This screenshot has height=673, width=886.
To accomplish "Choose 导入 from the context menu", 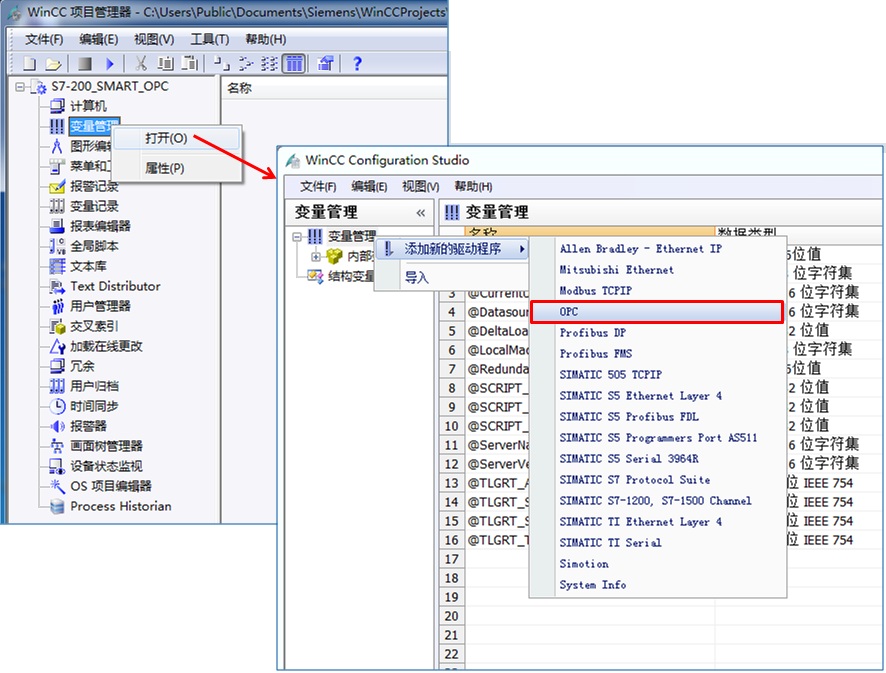I will tap(417, 278).
